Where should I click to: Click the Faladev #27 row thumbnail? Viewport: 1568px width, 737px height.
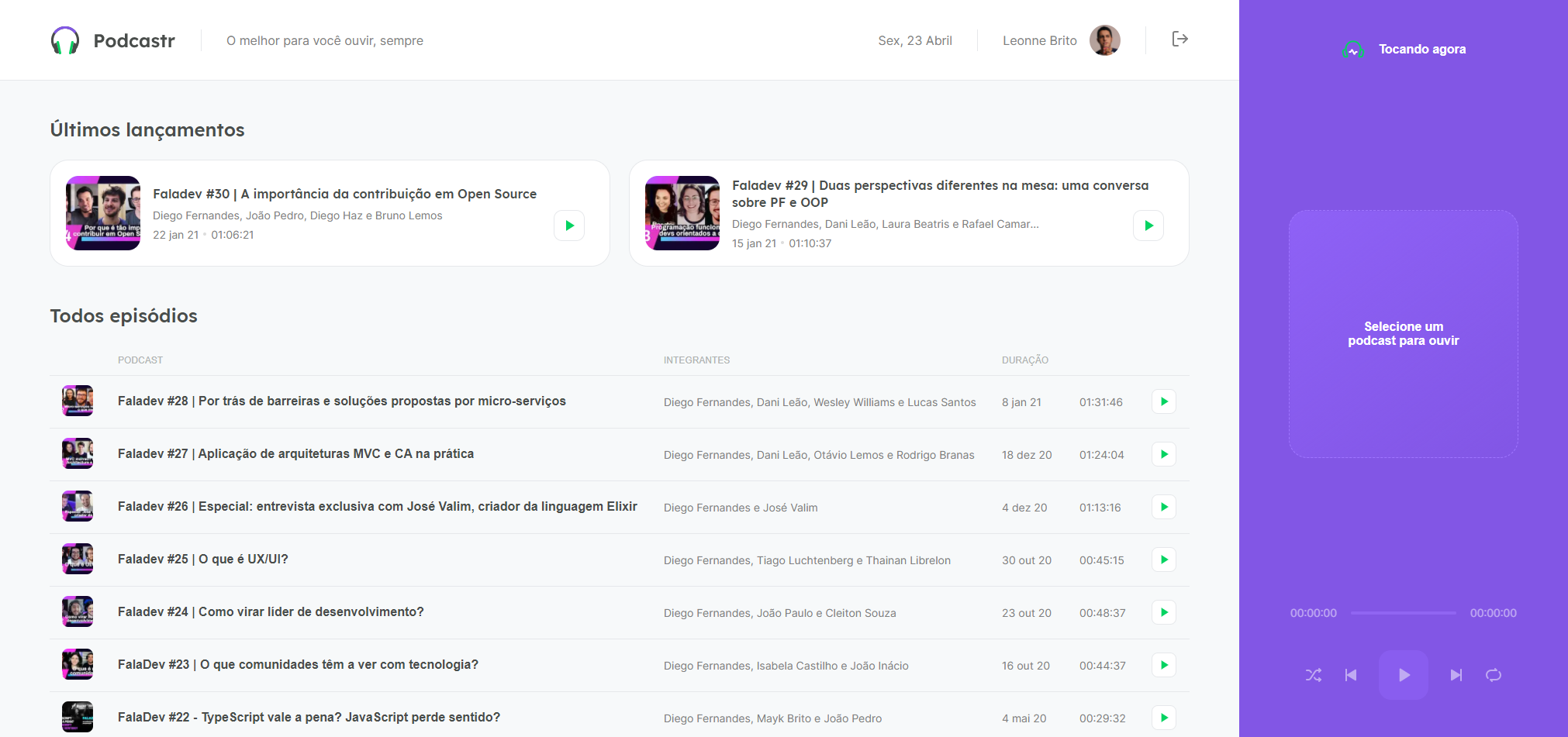point(78,454)
